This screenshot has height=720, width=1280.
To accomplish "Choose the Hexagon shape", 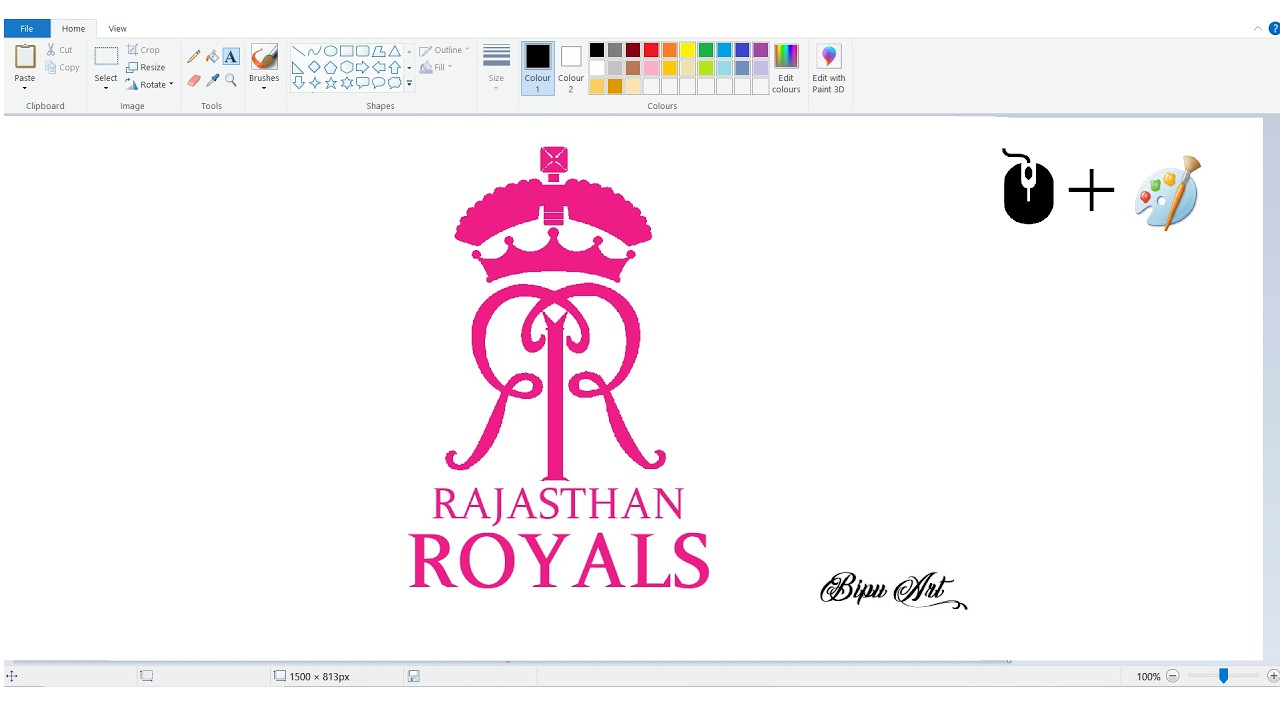I will [346, 67].
